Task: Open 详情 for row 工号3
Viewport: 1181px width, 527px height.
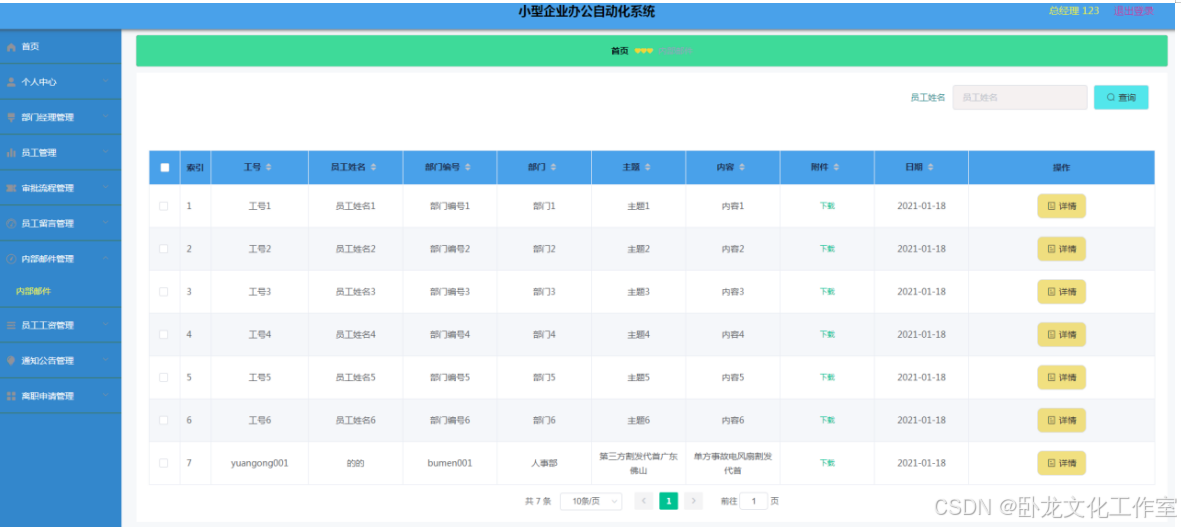Action: 1061,291
